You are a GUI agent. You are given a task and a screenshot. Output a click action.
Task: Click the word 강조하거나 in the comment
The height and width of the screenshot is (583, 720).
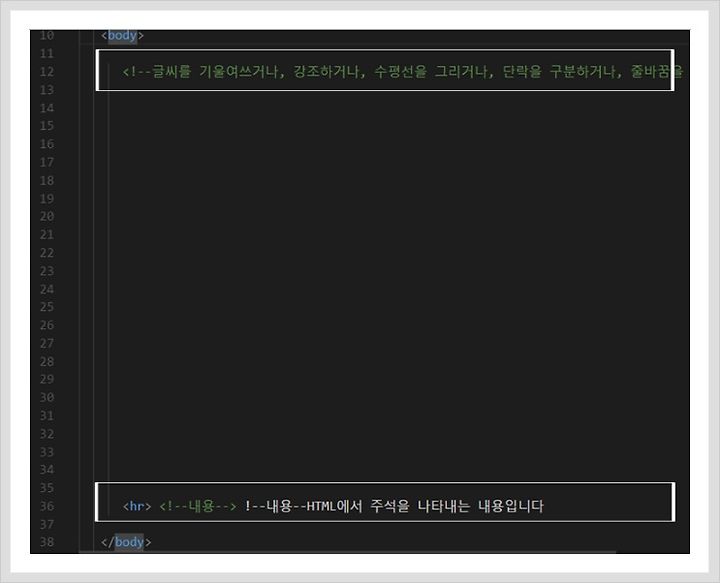[x=328, y=72]
